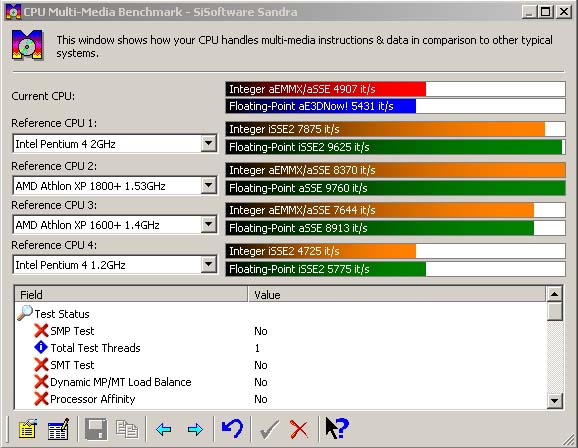The height and width of the screenshot is (448, 578).
Task: Click the blue Refresh arrow icon
Action: point(232,428)
